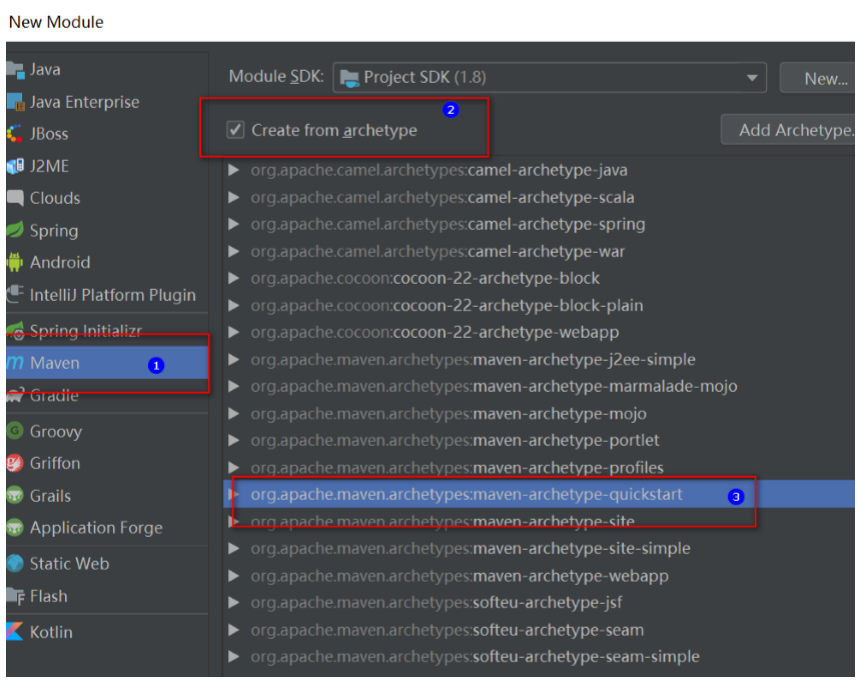Expand camel-archetype-java entry

coord(234,170)
